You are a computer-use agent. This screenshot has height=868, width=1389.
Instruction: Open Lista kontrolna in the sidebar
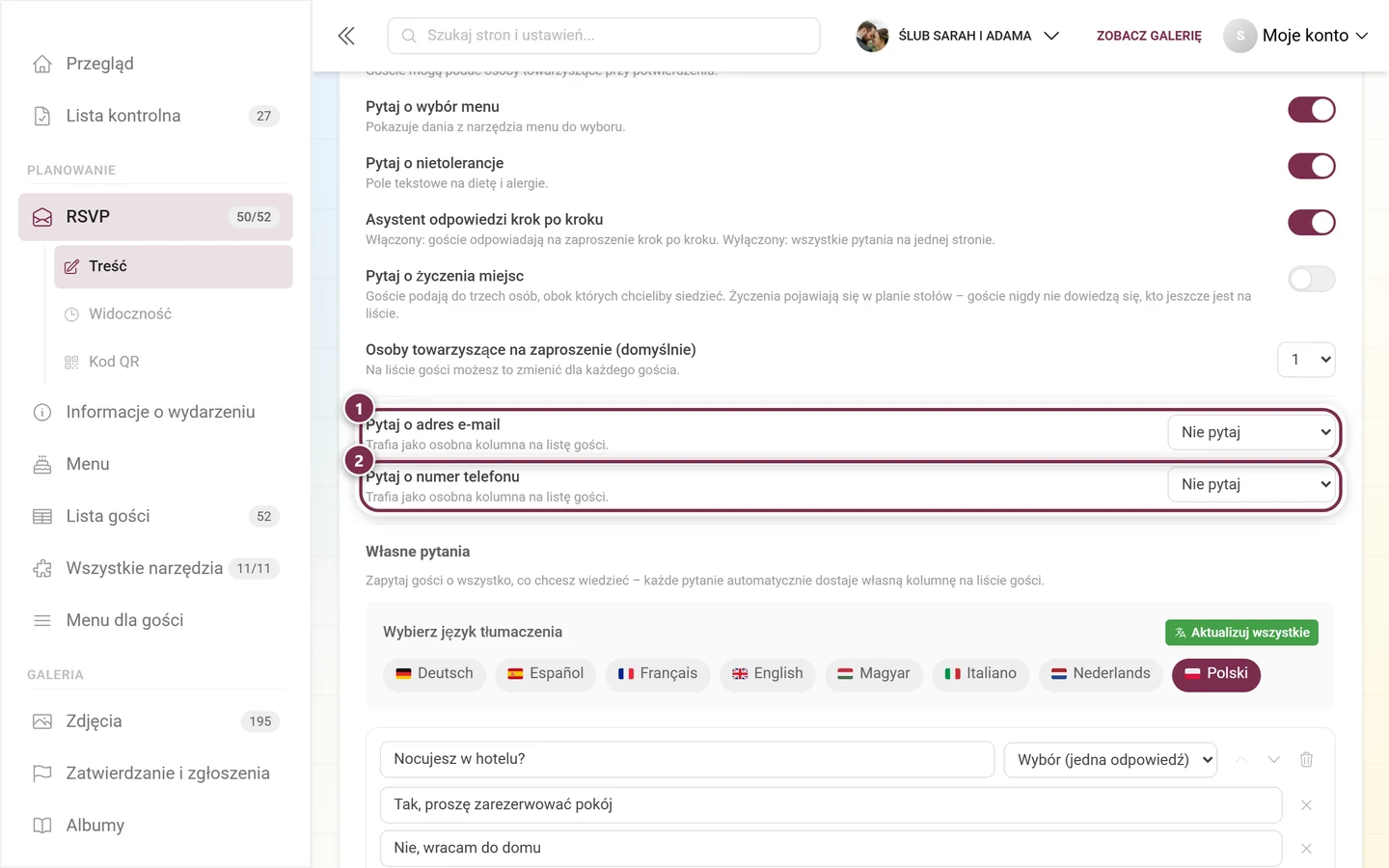tap(155, 116)
